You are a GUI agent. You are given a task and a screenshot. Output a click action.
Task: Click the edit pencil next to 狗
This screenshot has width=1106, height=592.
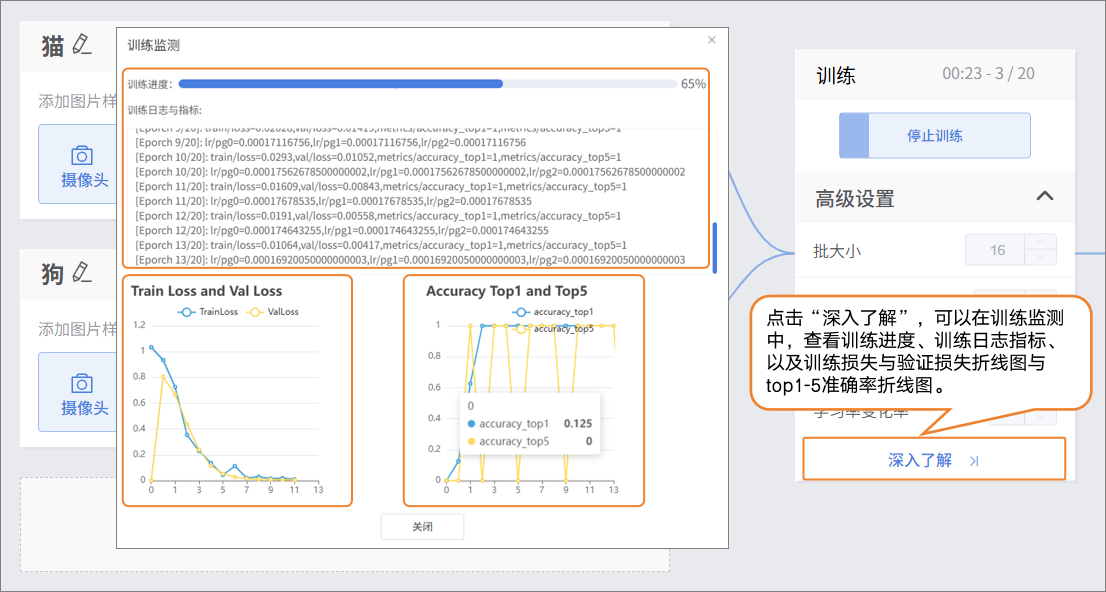coord(82,273)
